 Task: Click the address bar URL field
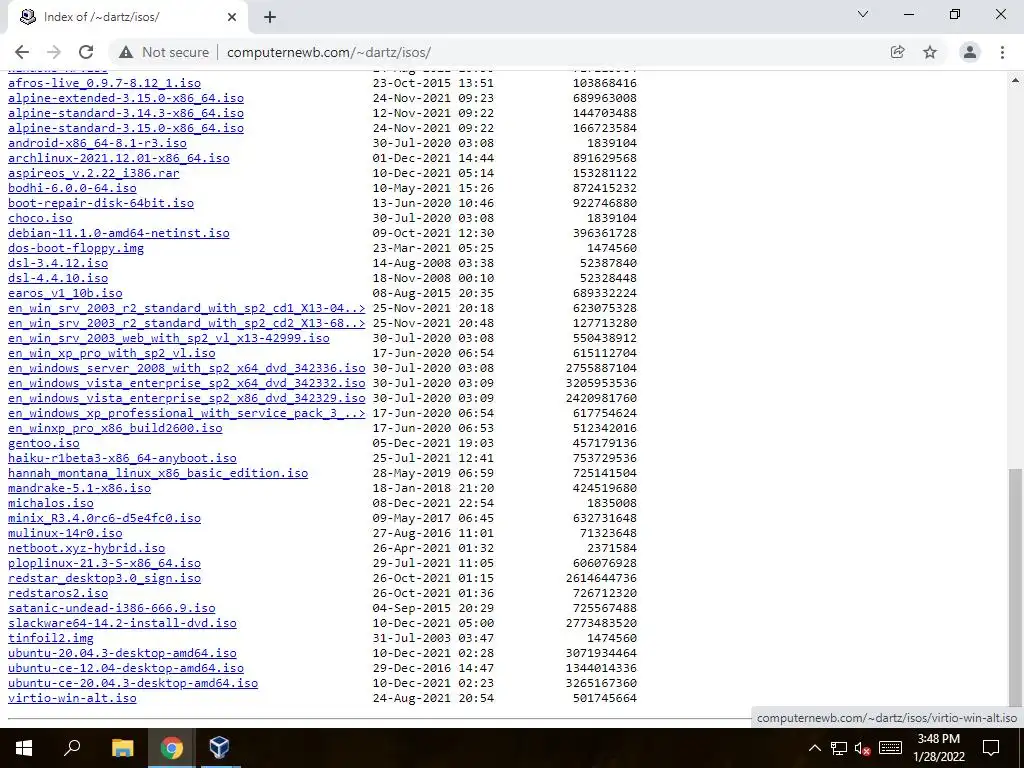tap(329, 52)
